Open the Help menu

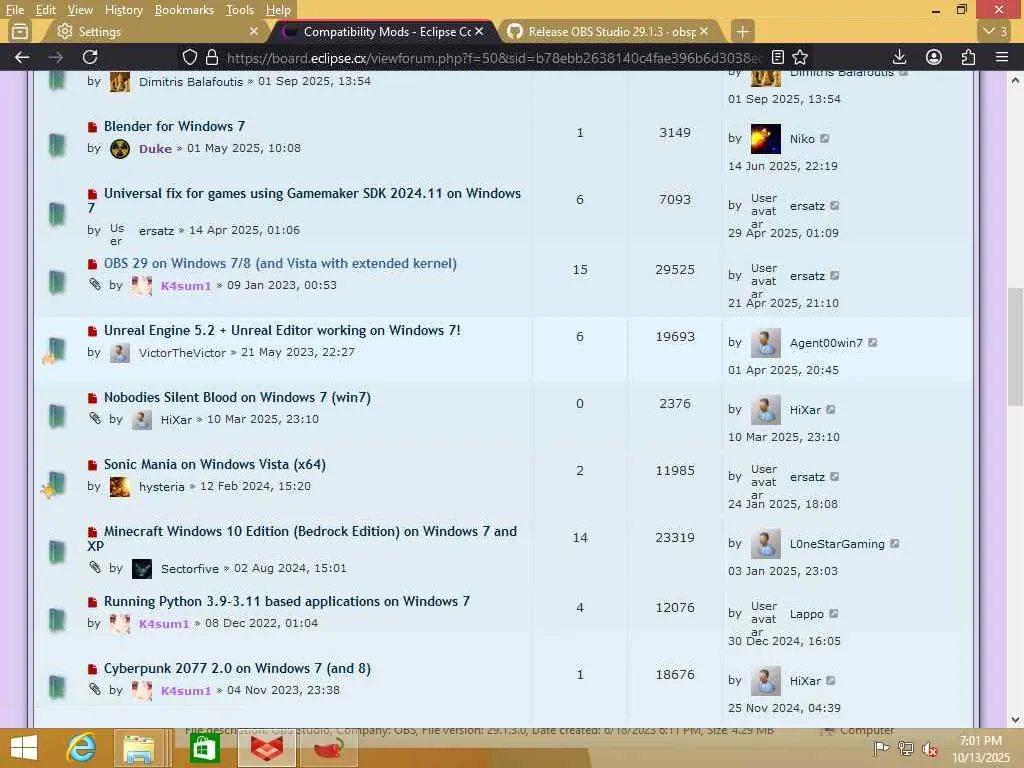tap(278, 10)
